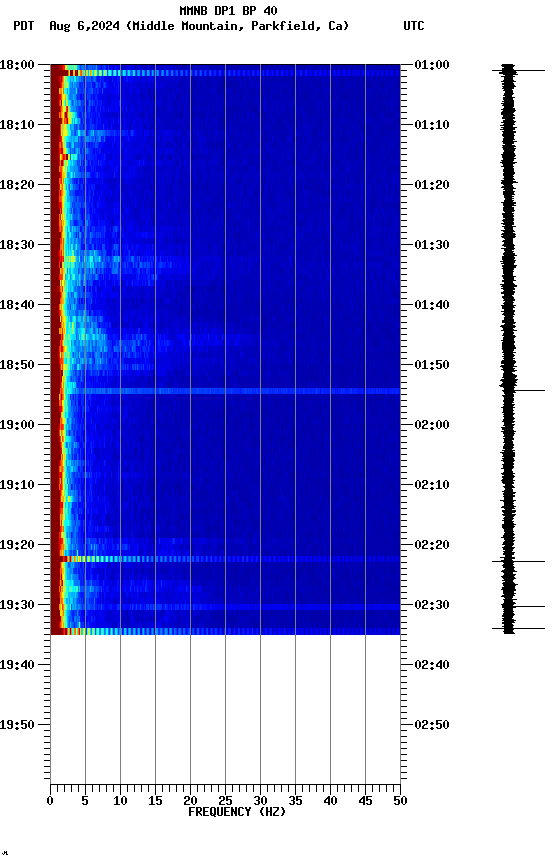Click the 0 Hz frequency axis label
The image size is (552, 864).
pos(51,801)
